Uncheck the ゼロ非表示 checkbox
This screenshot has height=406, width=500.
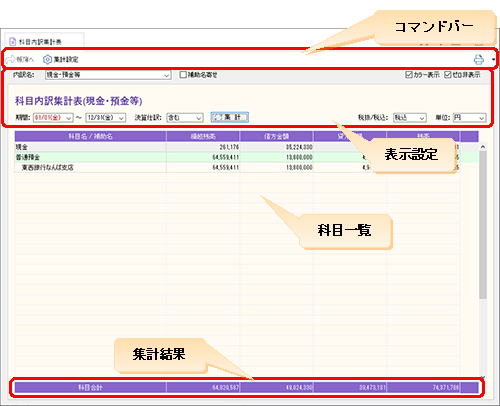click(448, 75)
